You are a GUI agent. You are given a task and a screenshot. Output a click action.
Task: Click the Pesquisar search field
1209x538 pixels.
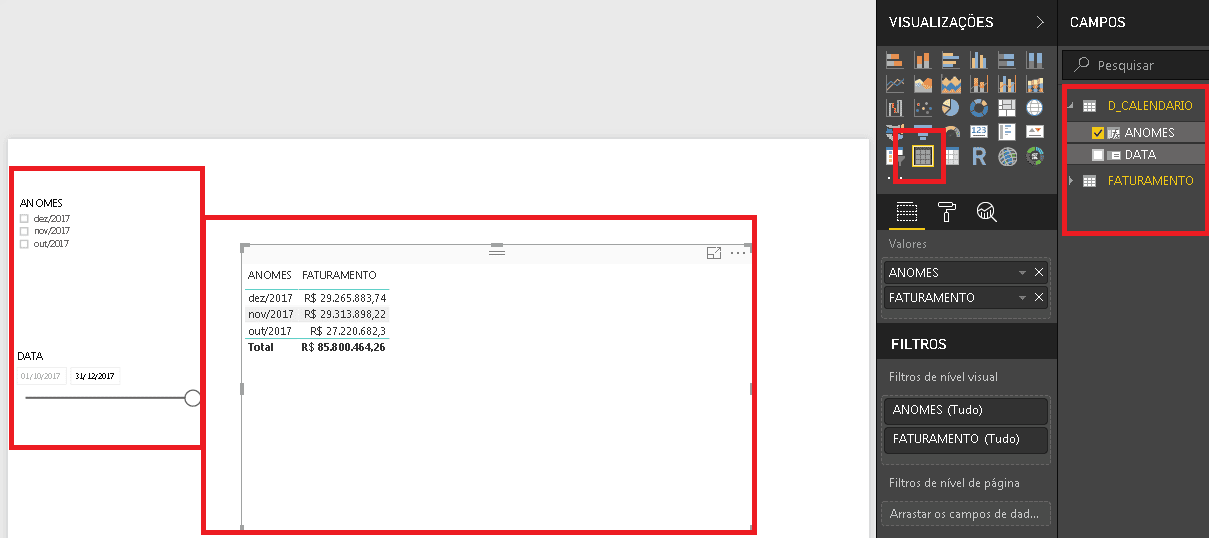click(1135, 65)
